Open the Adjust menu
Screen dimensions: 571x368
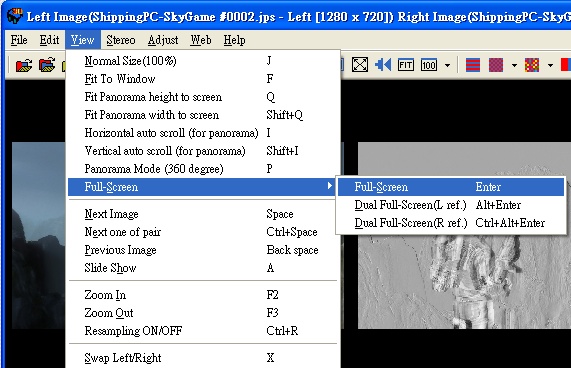[163, 40]
